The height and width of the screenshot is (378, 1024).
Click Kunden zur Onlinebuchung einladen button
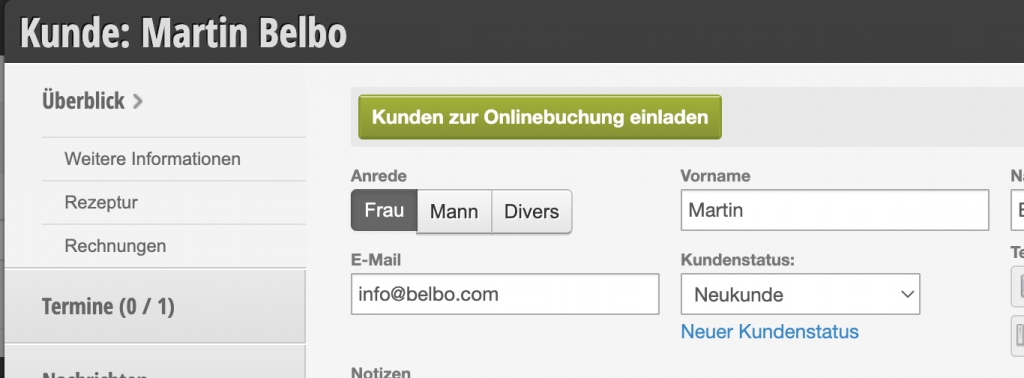[540, 117]
